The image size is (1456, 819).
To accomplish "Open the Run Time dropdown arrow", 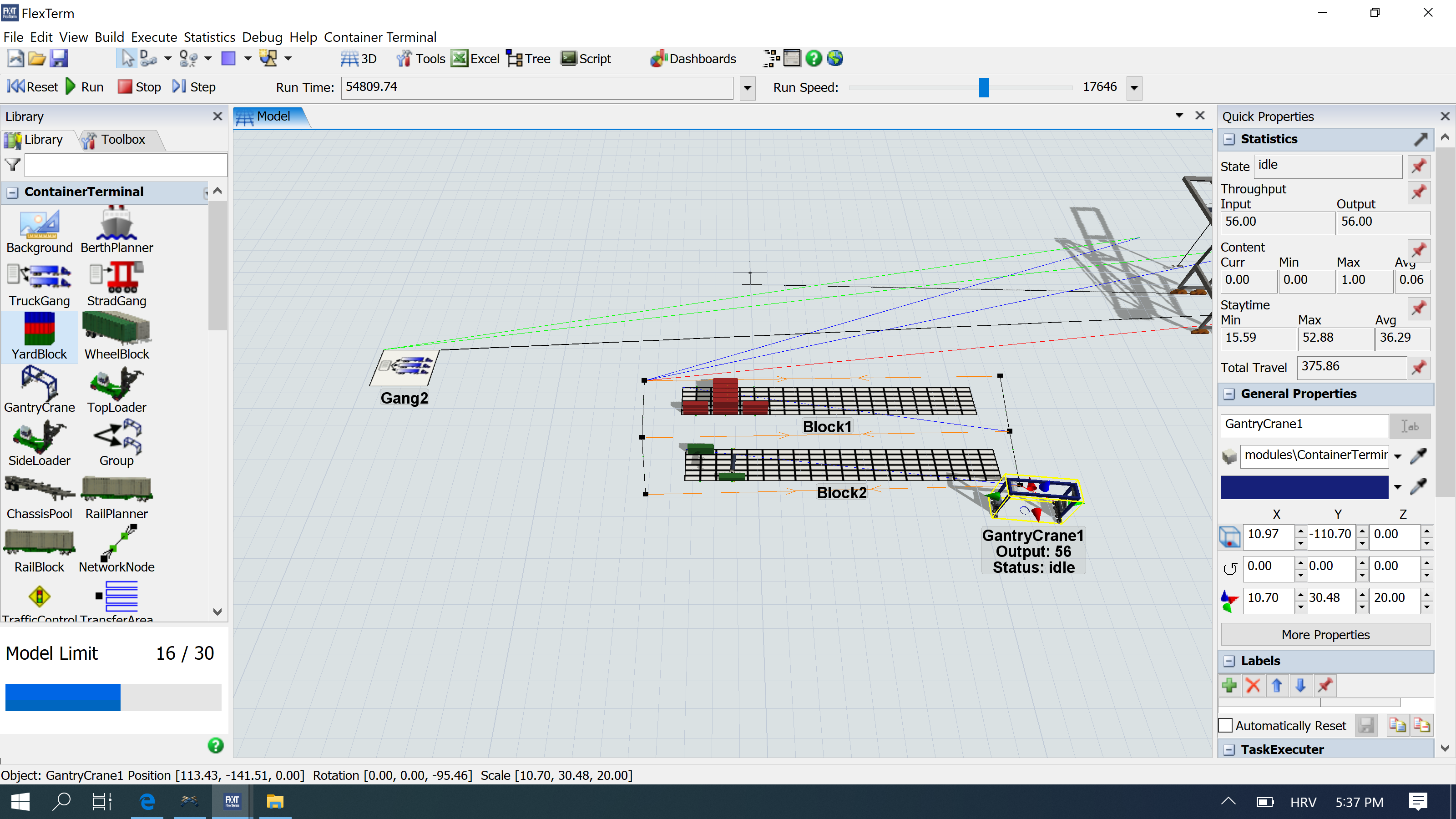I will click(747, 88).
